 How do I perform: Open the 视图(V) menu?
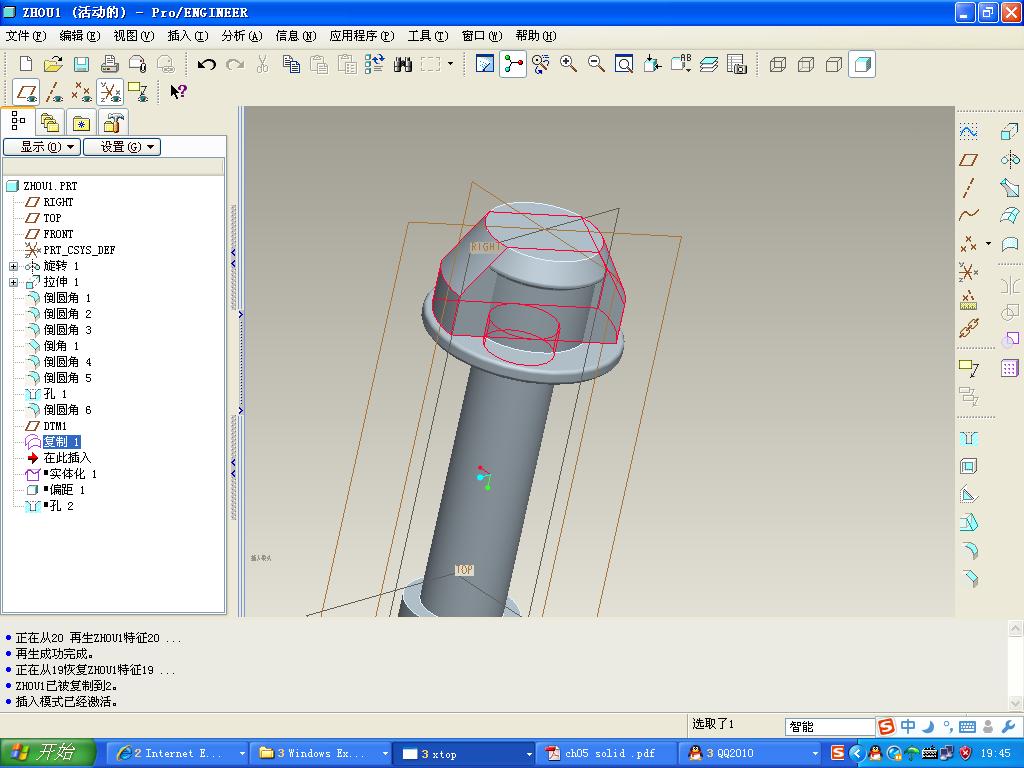(x=134, y=36)
